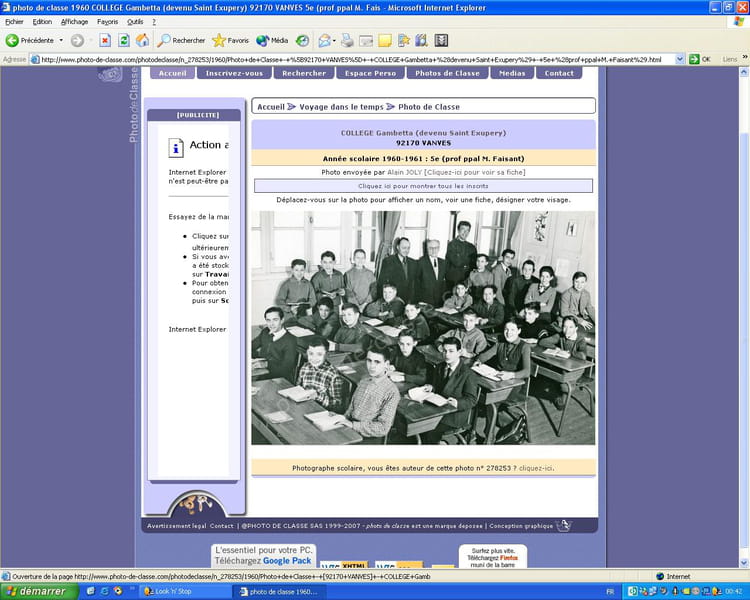
Task: Expand the address bar URL dropdown
Action: (680, 59)
